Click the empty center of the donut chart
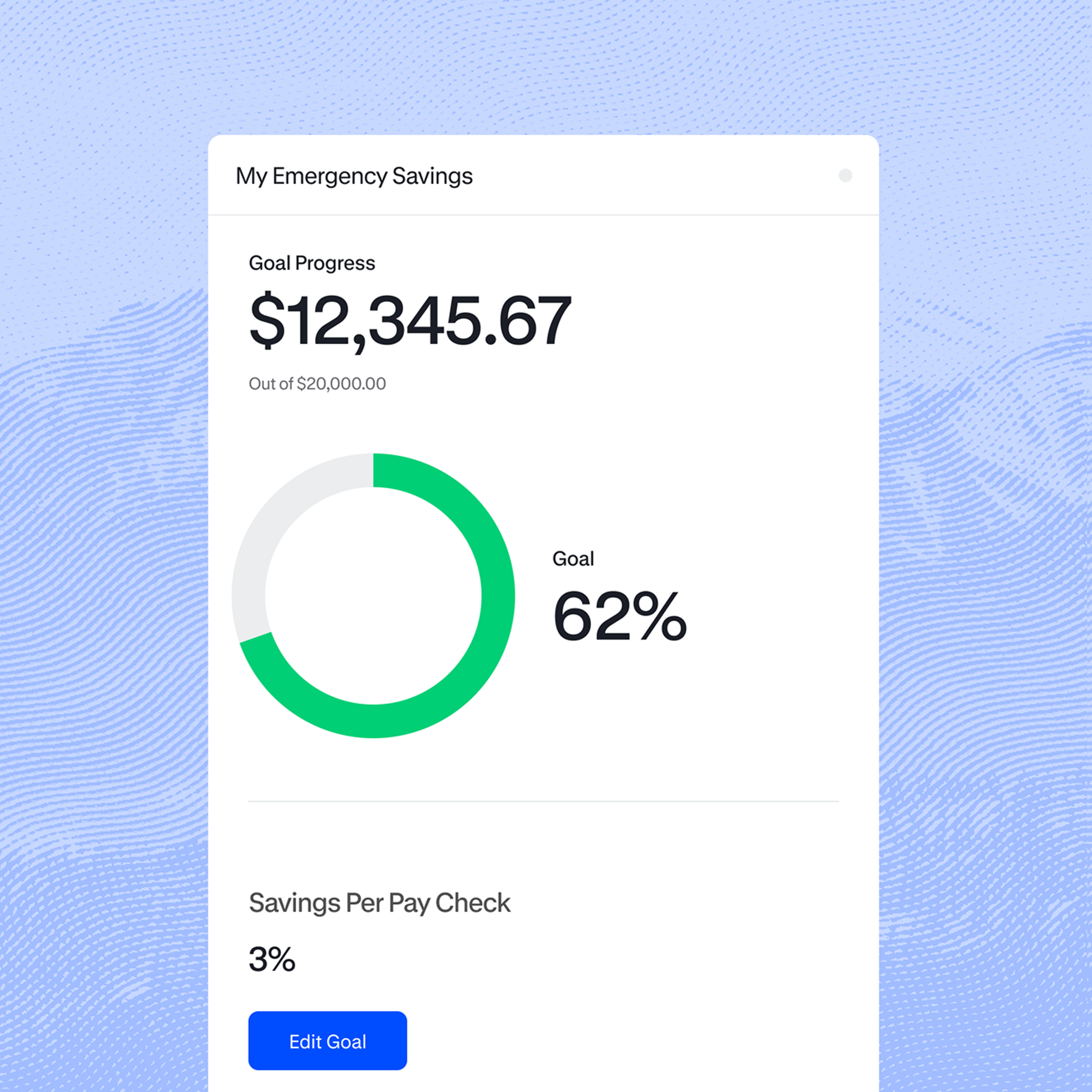The width and height of the screenshot is (1092, 1092). click(373, 596)
